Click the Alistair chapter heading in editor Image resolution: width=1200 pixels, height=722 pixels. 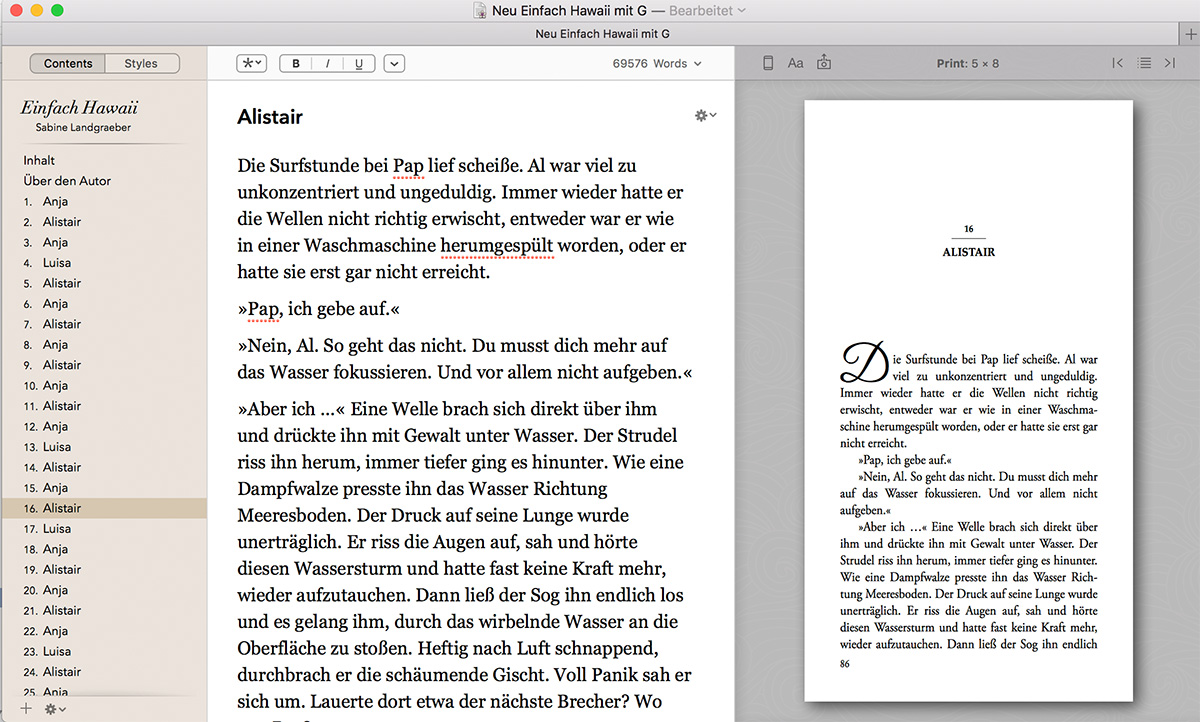pos(270,117)
